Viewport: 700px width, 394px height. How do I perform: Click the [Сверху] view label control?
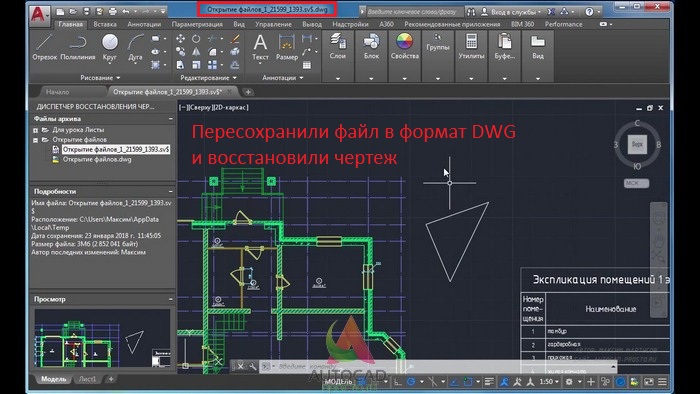click(x=199, y=108)
